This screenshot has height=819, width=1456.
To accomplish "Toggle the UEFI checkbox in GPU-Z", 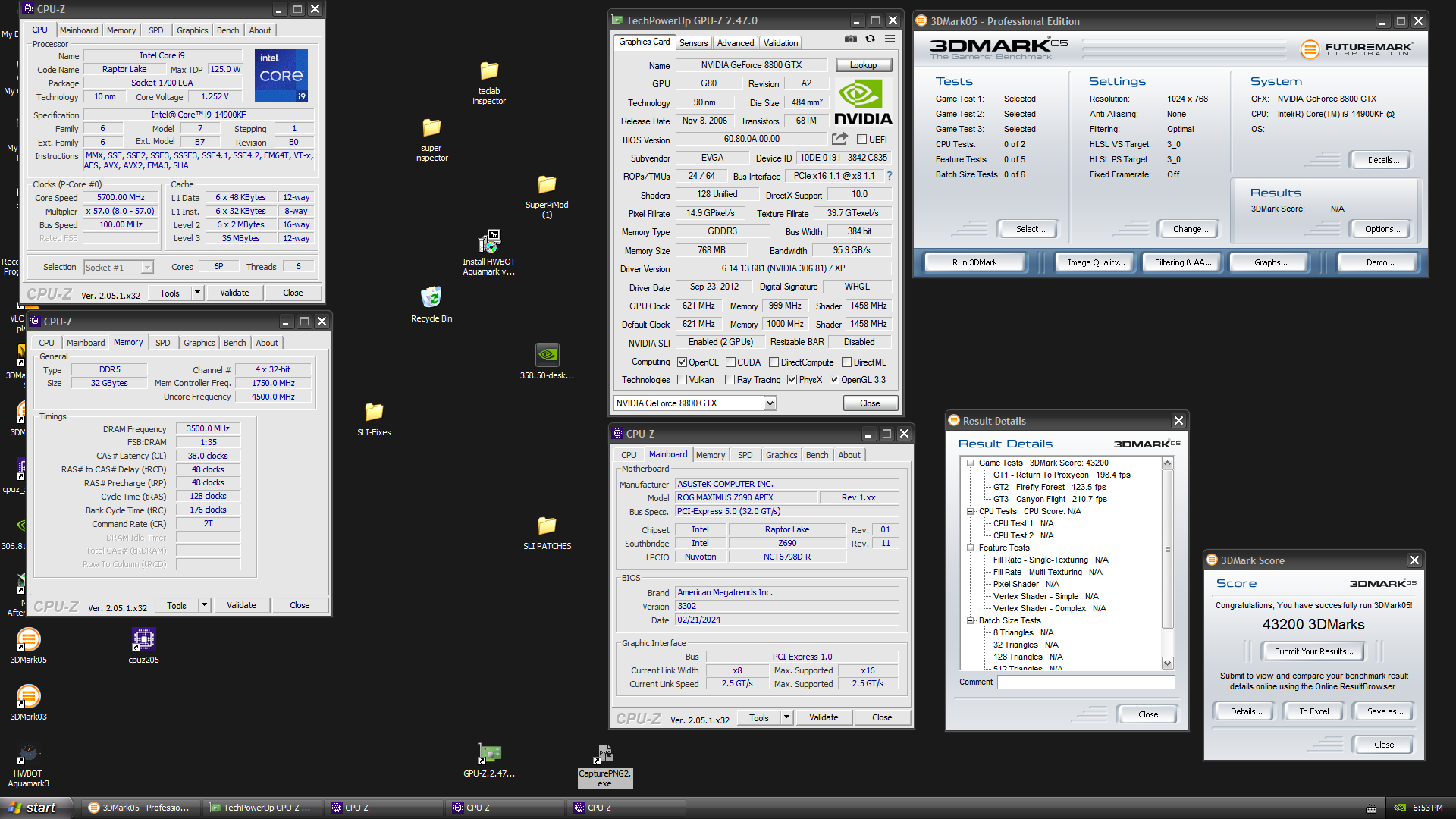I will [x=861, y=140].
